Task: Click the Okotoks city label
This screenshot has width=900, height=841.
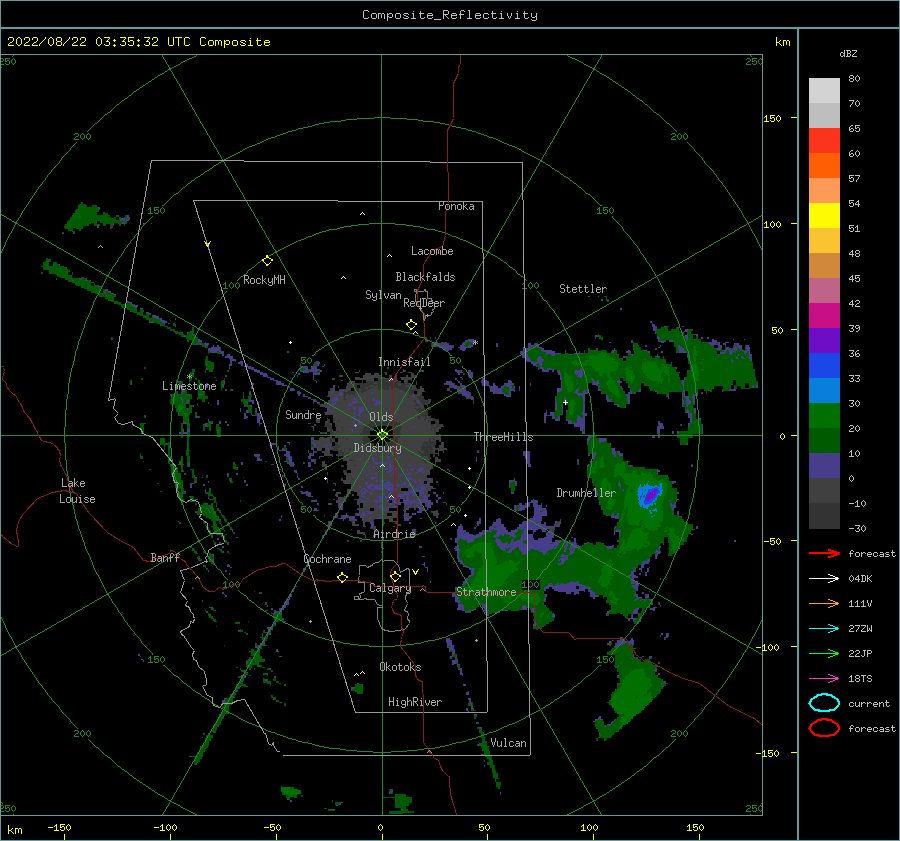Action: tap(400, 667)
